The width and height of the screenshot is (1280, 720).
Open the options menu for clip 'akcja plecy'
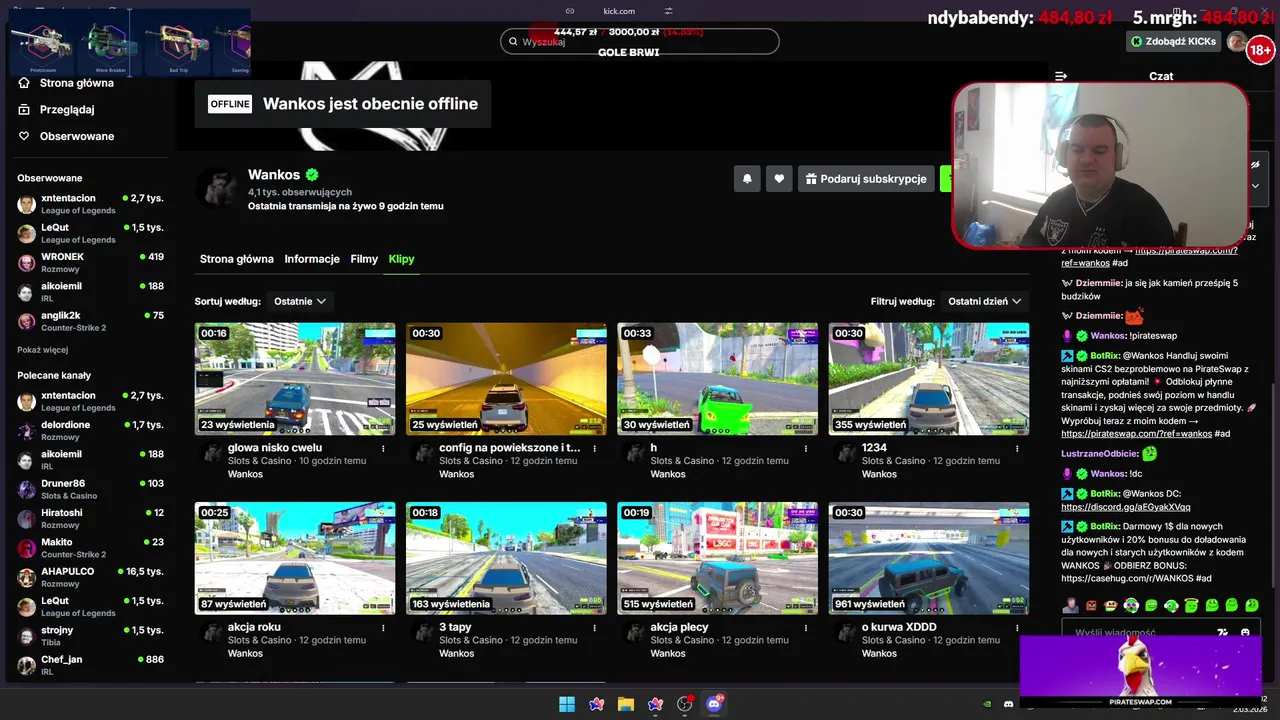click(x=805, y=628)
